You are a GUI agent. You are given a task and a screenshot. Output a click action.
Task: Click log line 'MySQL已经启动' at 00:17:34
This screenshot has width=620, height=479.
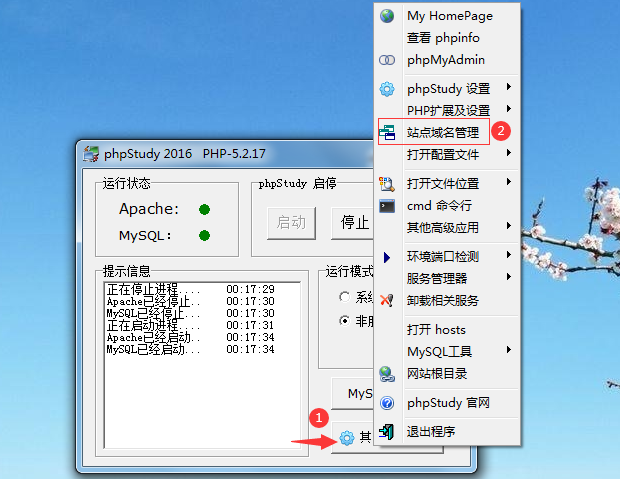(191, 350)
